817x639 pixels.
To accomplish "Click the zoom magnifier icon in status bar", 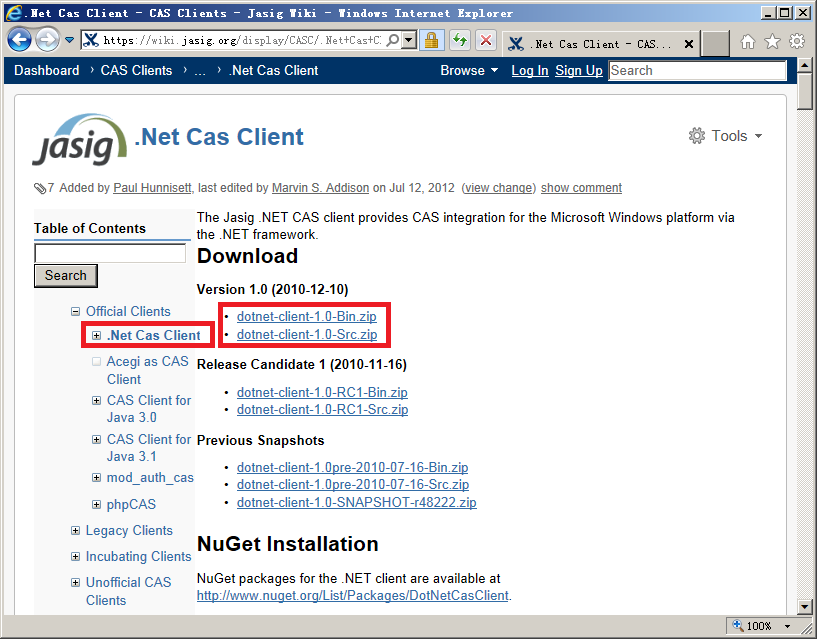I will (738, 625).
